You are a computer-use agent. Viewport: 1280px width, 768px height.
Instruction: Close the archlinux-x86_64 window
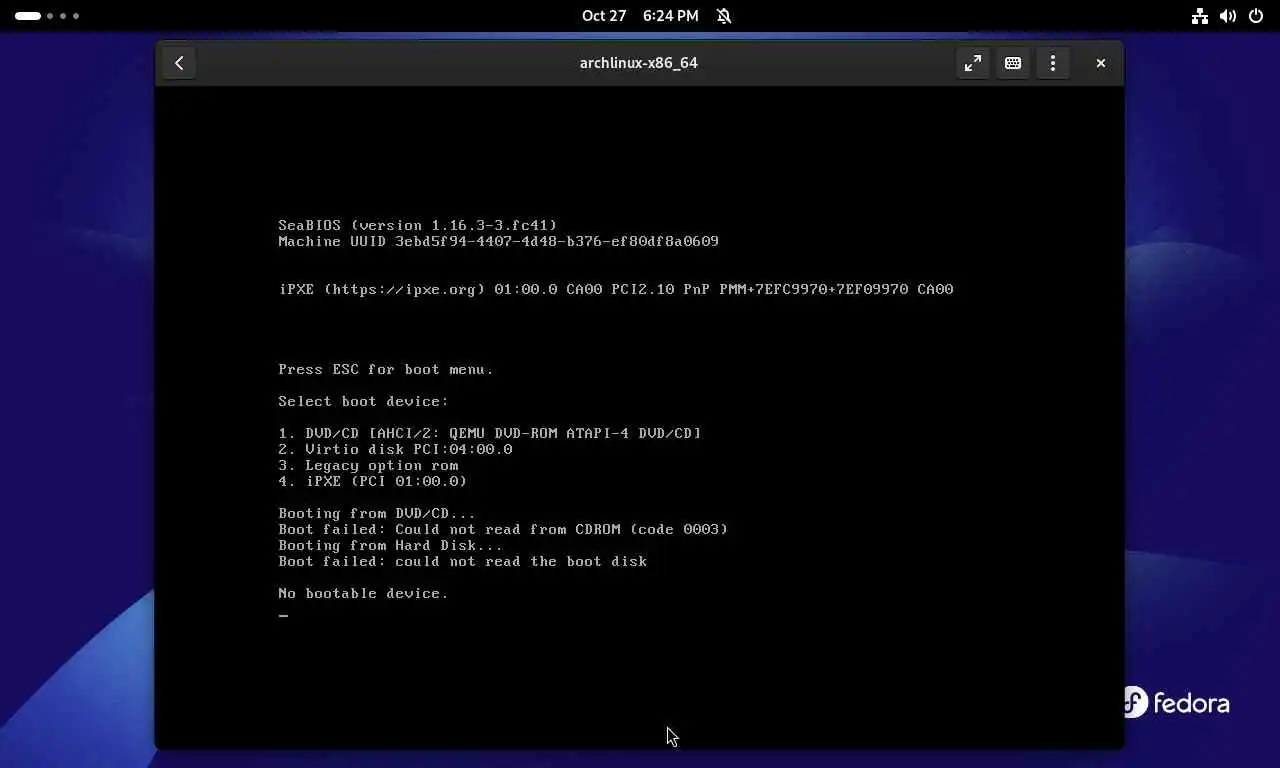click(1100, 63)
